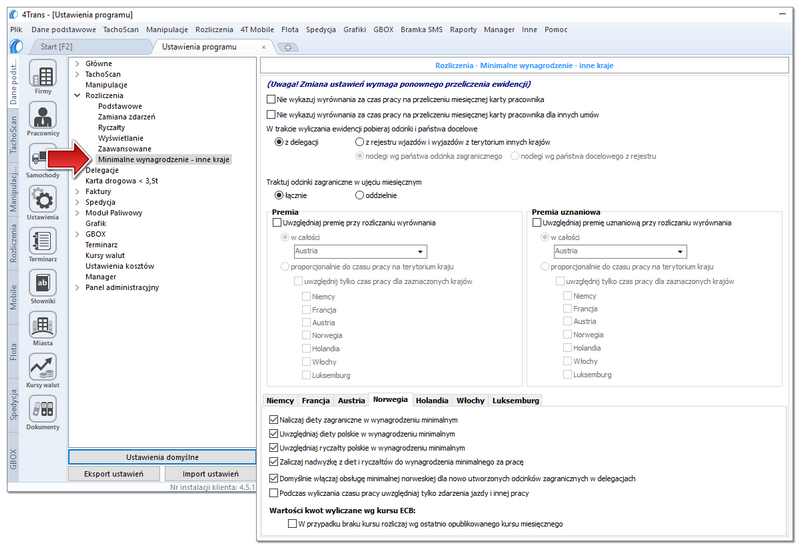
Task: Uncheck 'Naliczaj diety zagraniczne' checkbox
Action: click(x=273, y=420)
